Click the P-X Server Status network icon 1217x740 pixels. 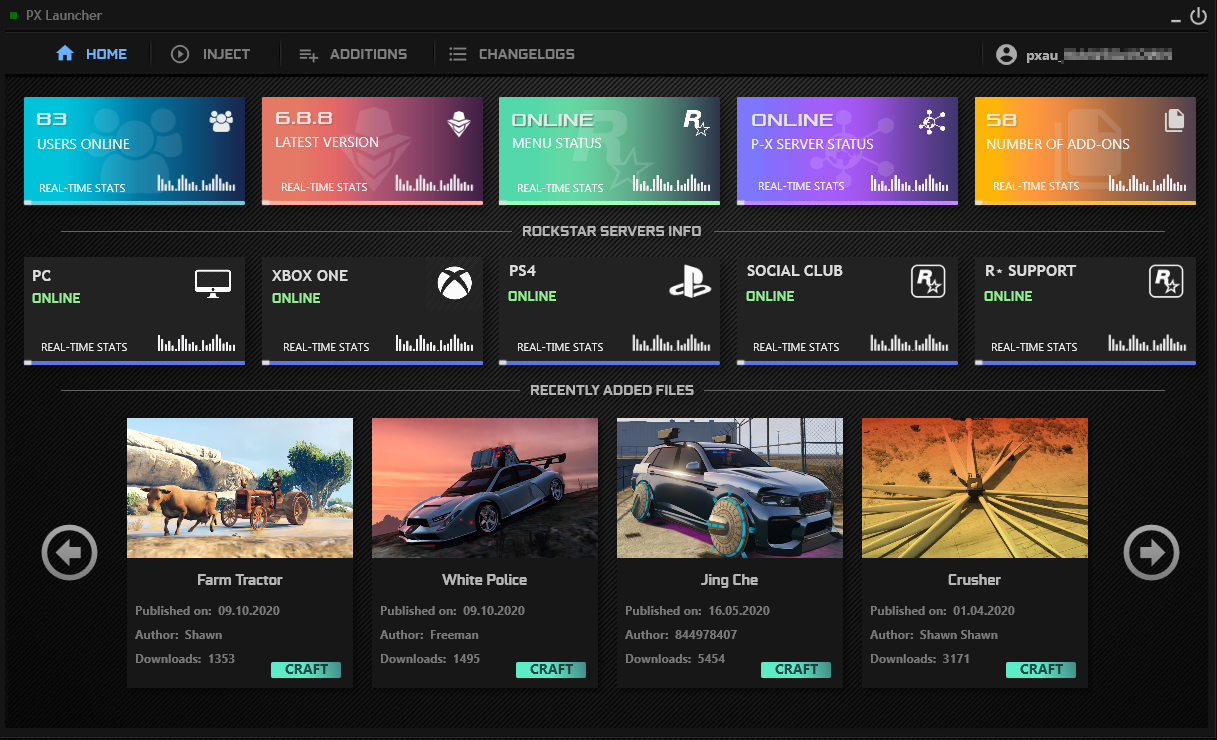coord(932,122)
